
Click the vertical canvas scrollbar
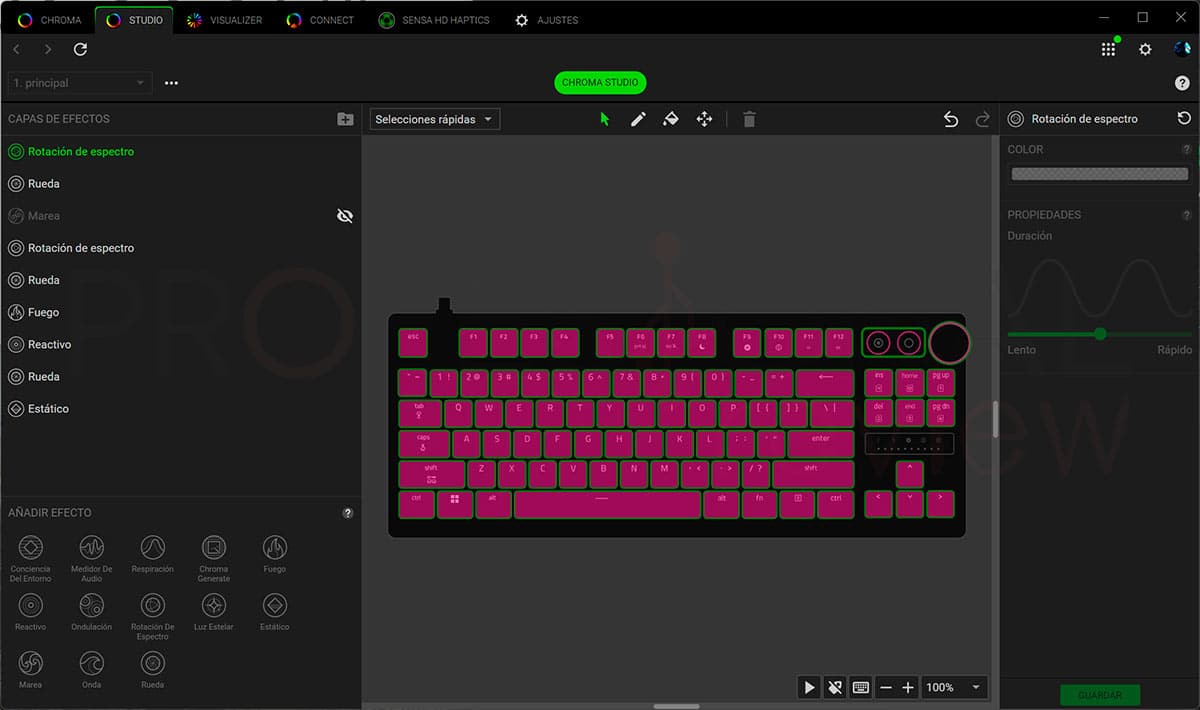point(995,419)
